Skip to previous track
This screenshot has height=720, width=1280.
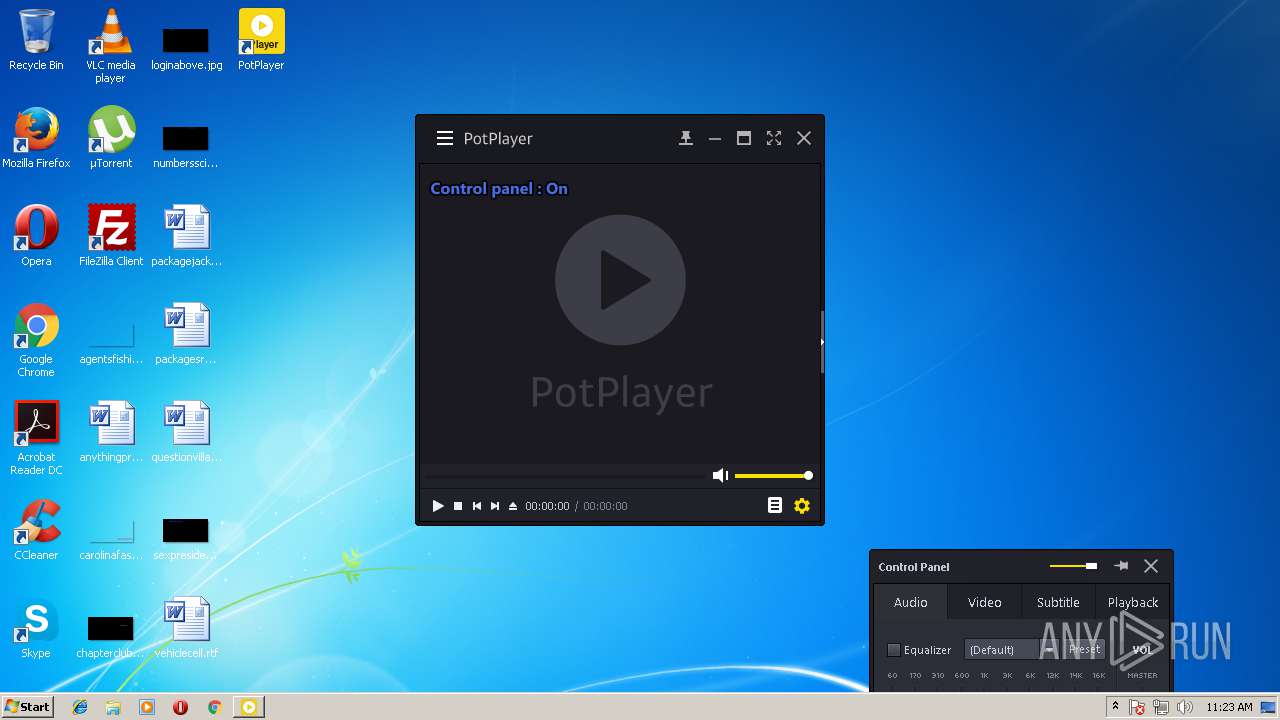(x=477, y=506)
